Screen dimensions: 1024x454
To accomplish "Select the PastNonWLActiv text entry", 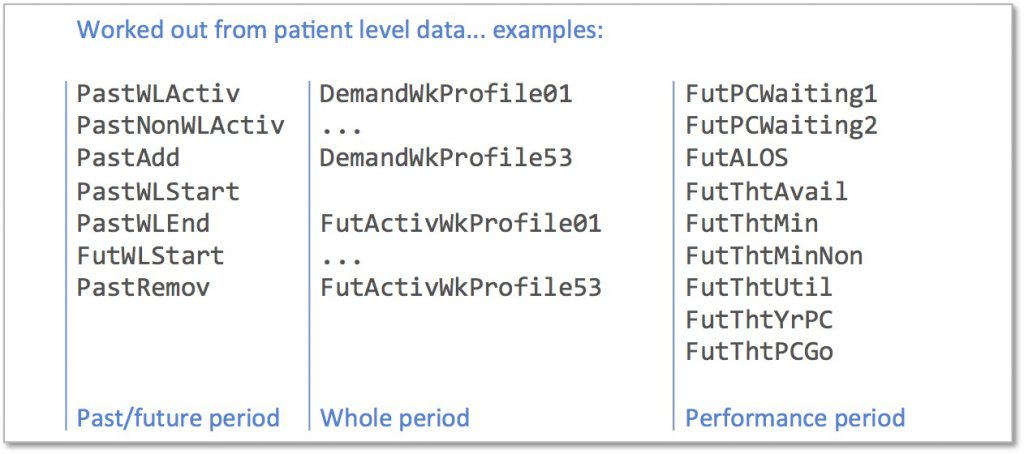I will [x=180, y=126].
